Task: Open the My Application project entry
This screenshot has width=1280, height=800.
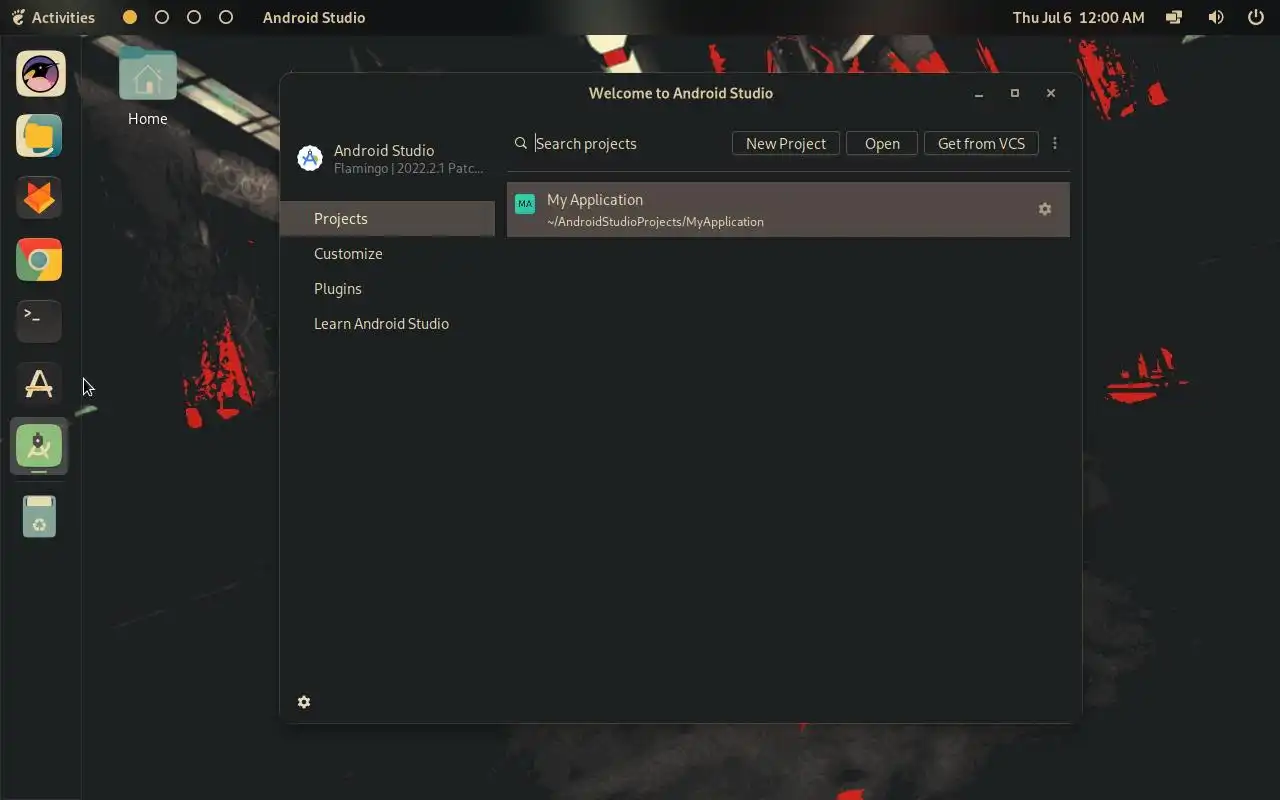Action: pyautogui.click(x=788, y=209)
